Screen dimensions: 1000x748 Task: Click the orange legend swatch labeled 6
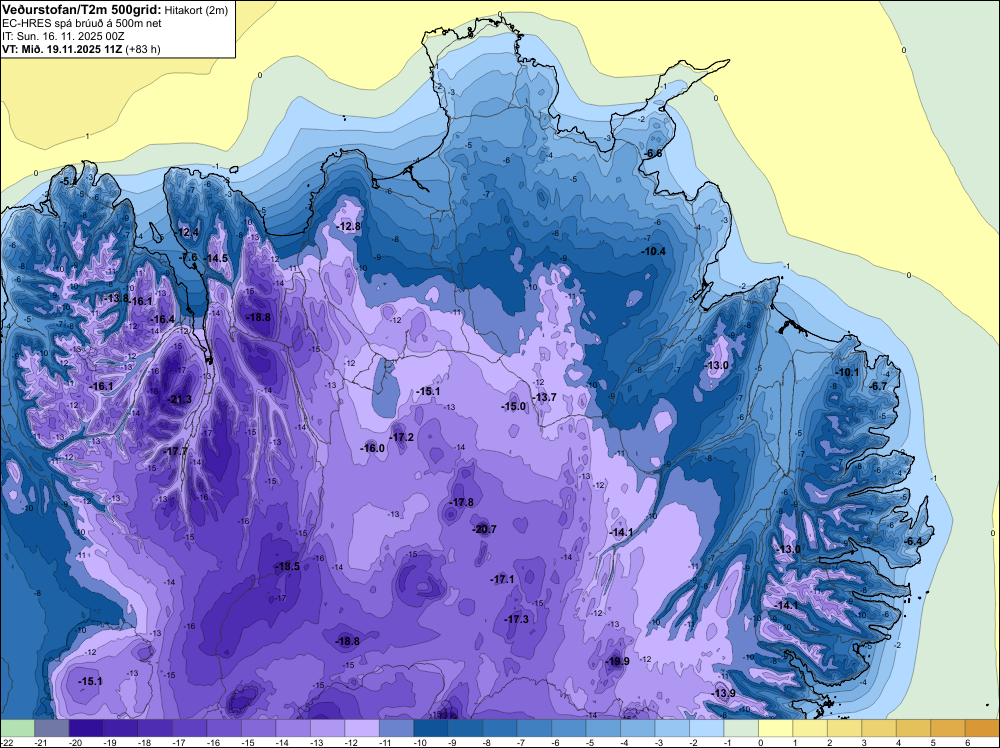[982, 728]
